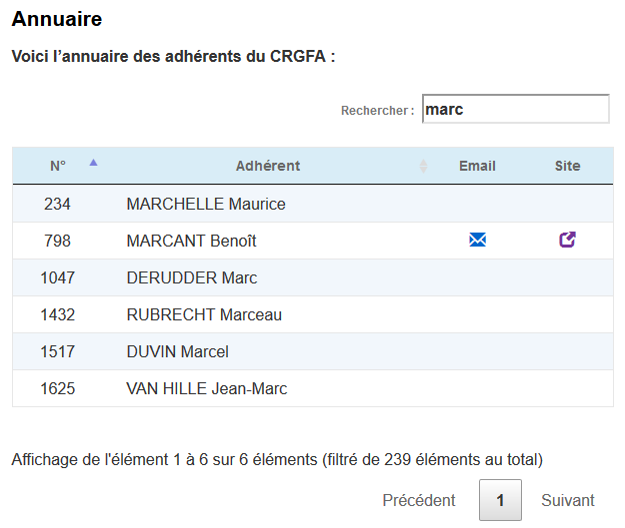Select the RUBRECHT Marceau row

click(313, 315)
